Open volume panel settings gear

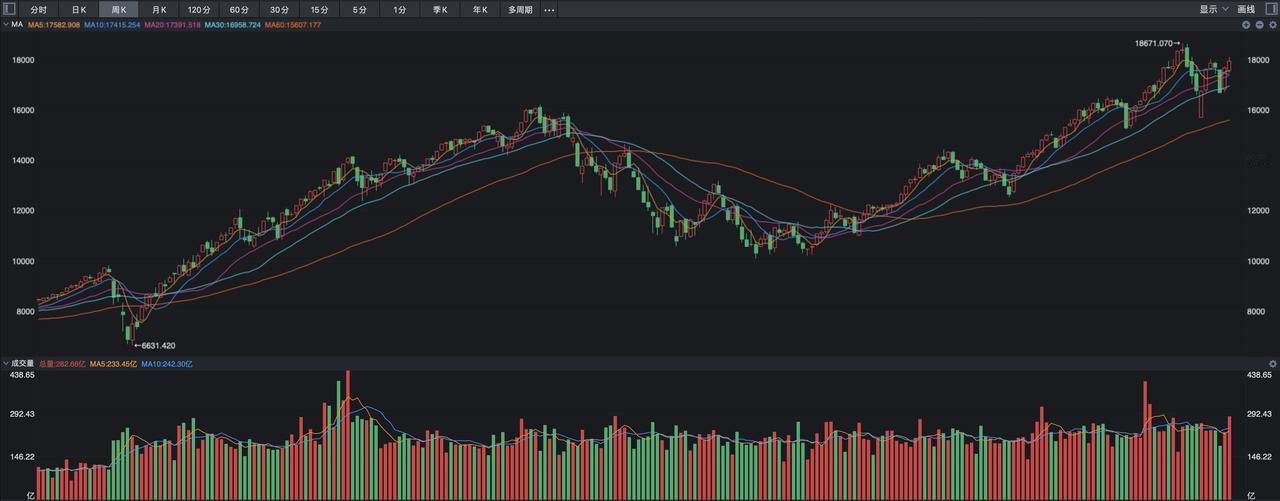point(1272,364)
